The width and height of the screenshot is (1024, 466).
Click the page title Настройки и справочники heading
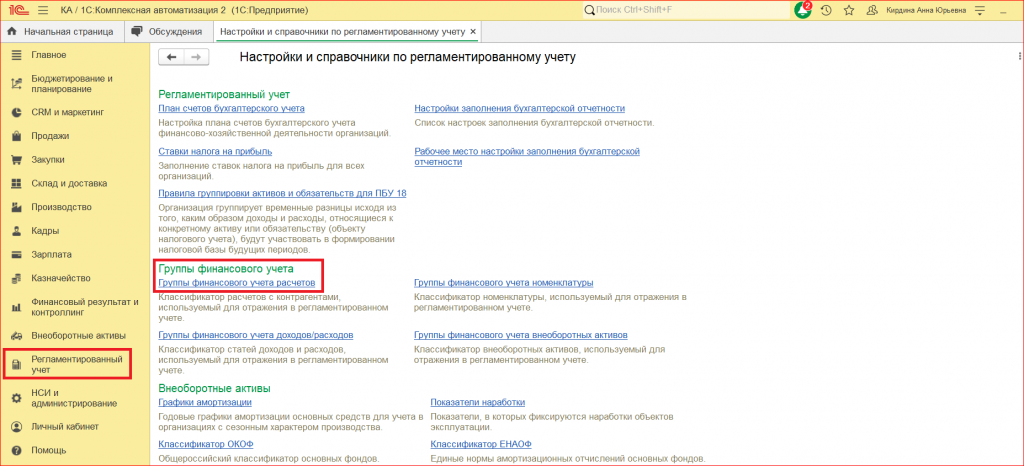pos(408,57)
